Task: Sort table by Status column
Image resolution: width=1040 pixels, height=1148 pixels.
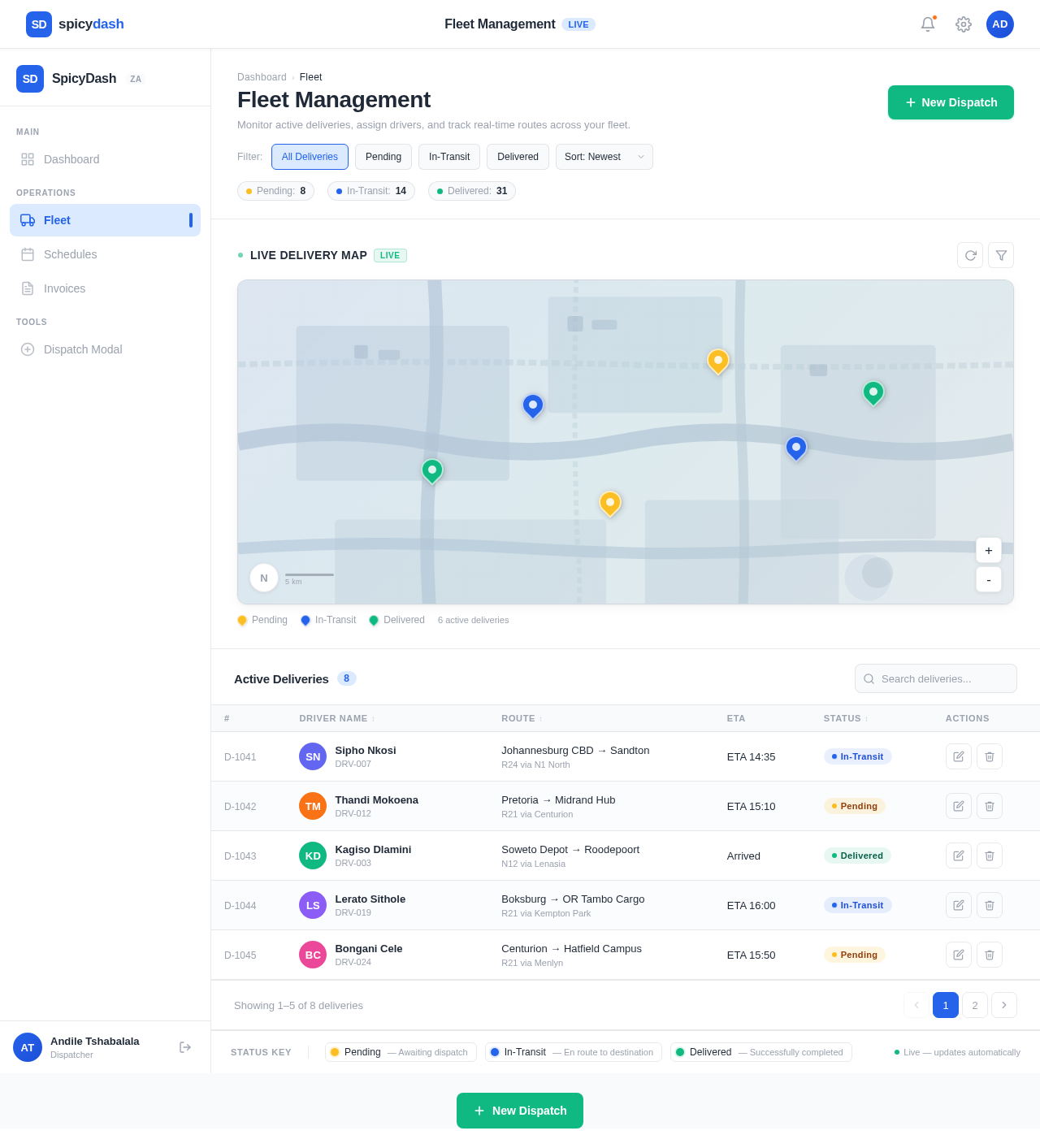Action: pos(845,718)
